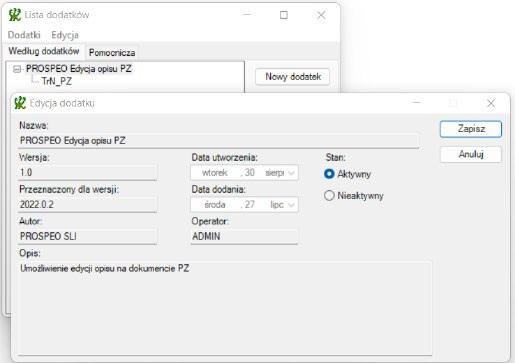This screenshot has width=515, height=363.
Task: Click the Przeznaczony dla wersji field
Action: coord(87,204)
